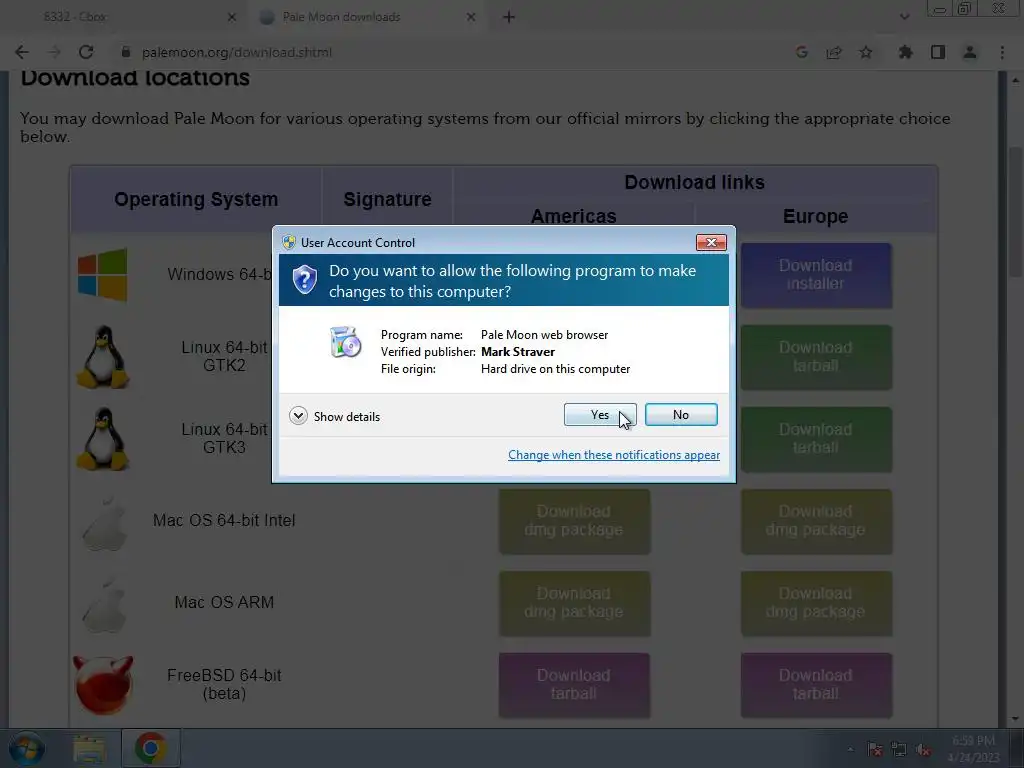Viewport: 1024px width, 768px height.
Task: Share this page icon
Action: click(834, 52)
